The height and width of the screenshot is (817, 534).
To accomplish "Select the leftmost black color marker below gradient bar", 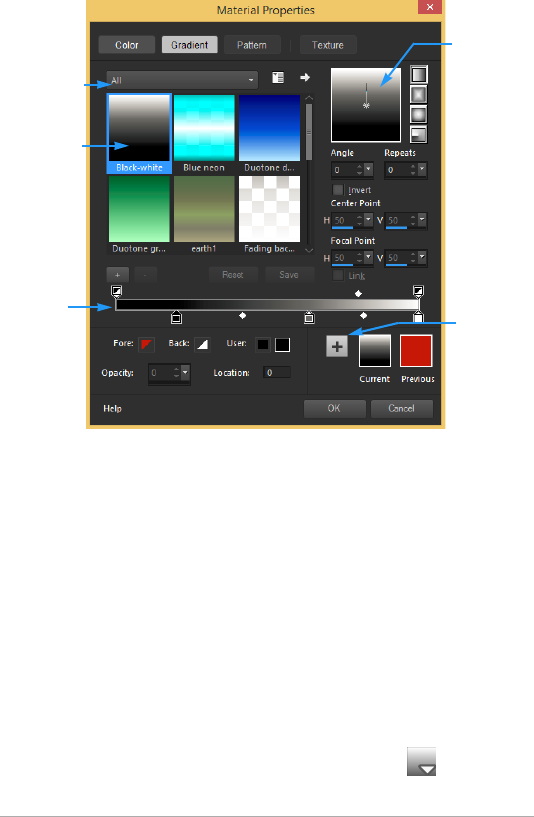I will pyautogui.click(x=176, y=317).
